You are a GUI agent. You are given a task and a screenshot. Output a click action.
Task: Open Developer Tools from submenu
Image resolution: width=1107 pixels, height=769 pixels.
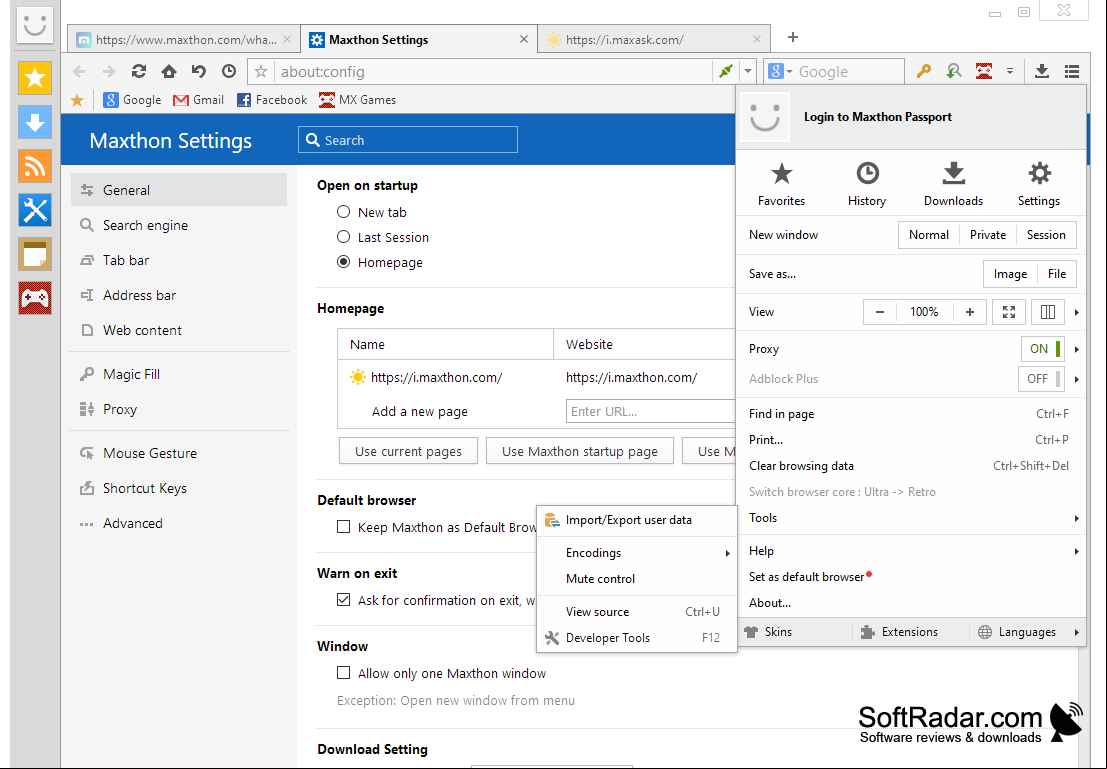637,638
